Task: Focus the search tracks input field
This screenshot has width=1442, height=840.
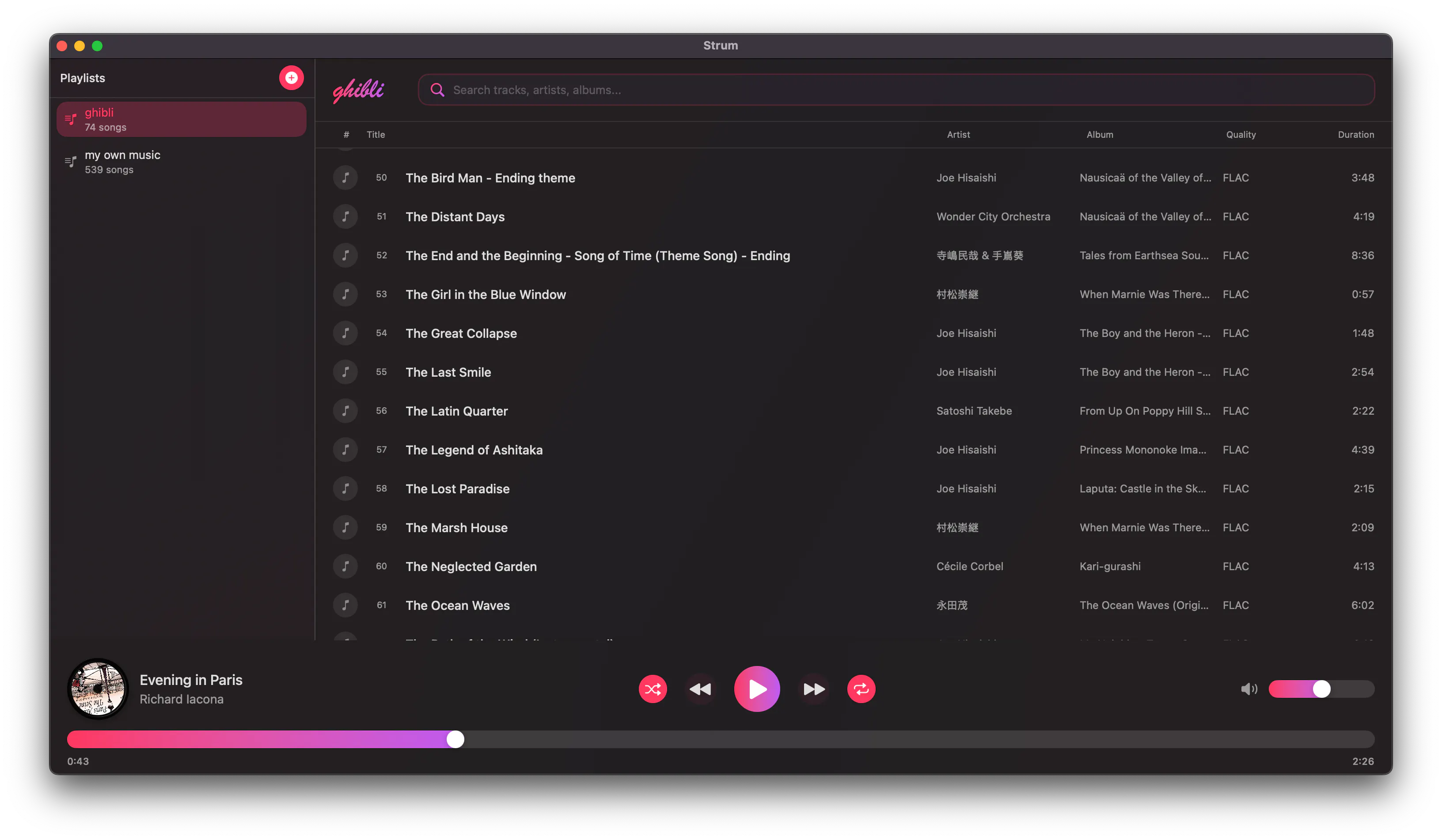Action: (x=896, y=90)
